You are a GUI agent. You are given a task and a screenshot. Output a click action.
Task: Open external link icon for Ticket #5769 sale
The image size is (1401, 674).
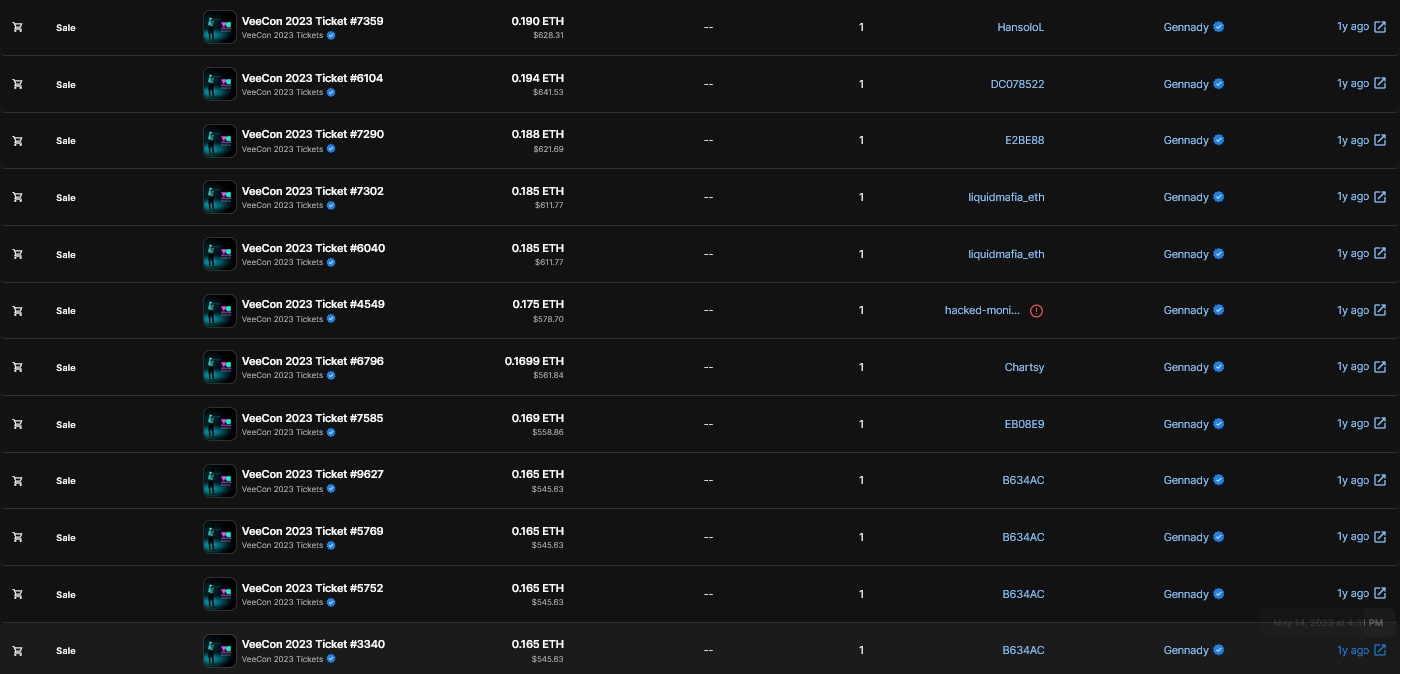(x=1380, y=536)
